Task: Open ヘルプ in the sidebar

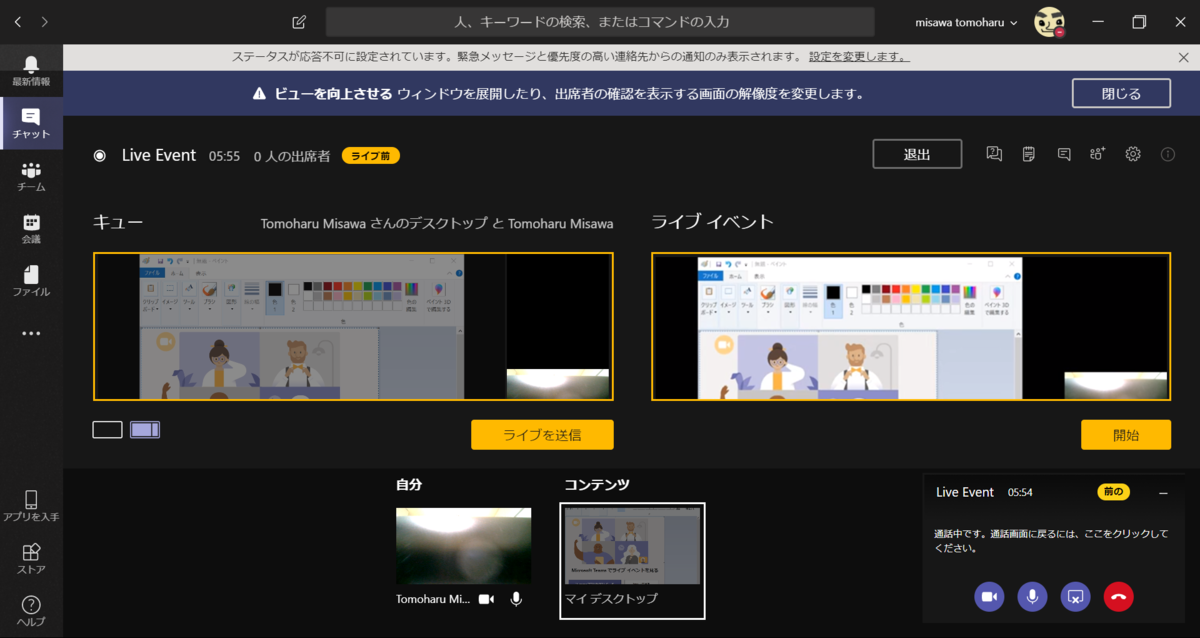Action: 31,610
